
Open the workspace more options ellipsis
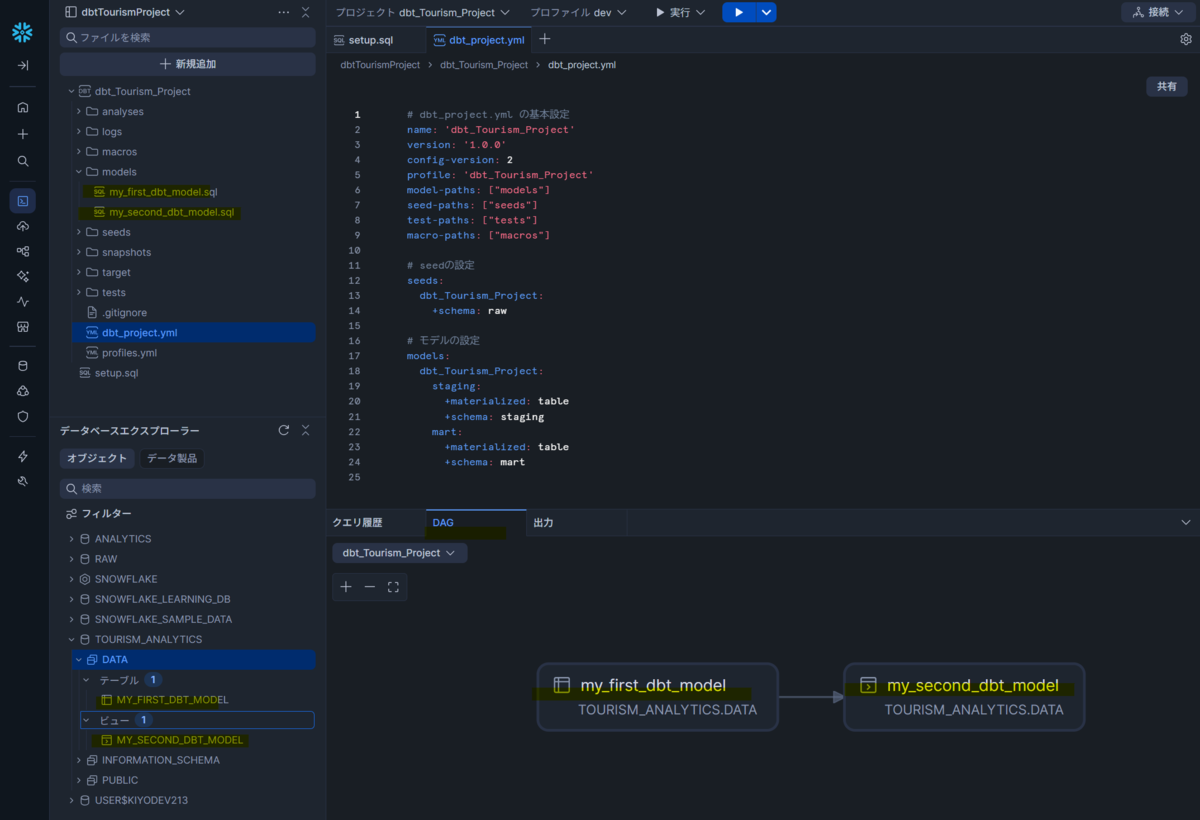pyautogui.click(x=284, y=13)
